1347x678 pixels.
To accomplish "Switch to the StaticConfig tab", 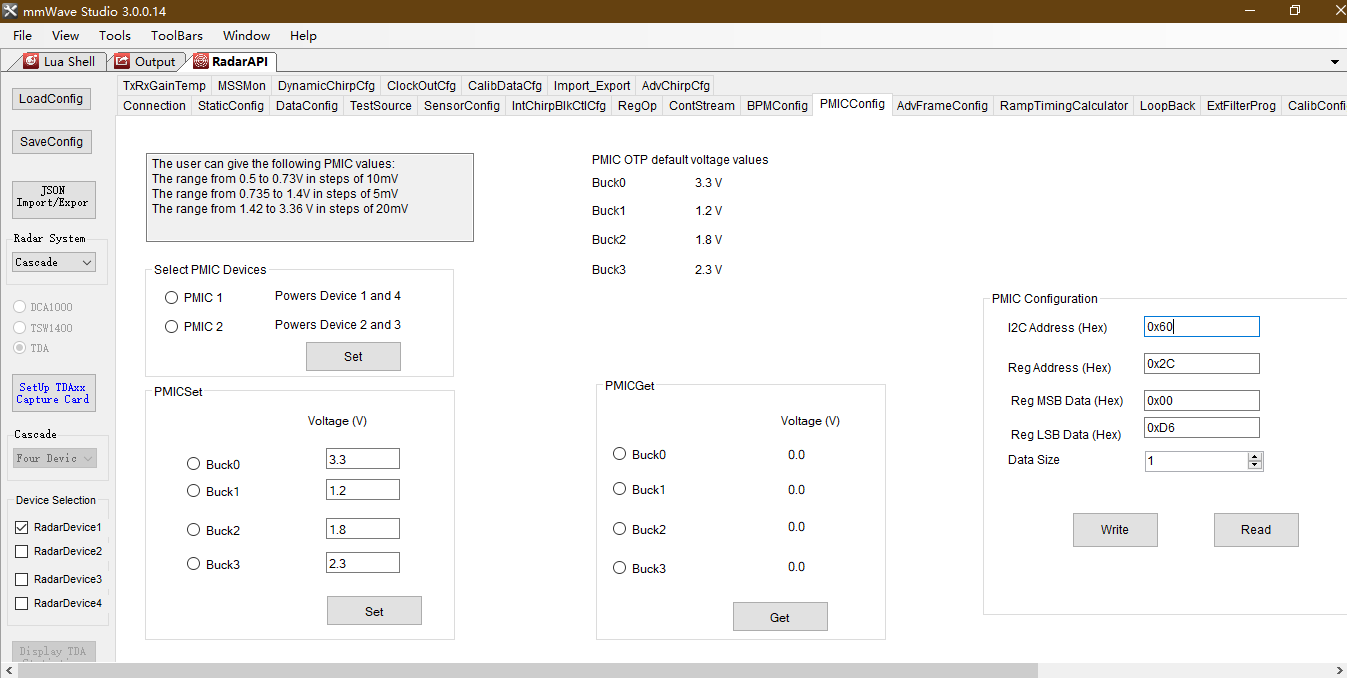I will tap(231, 105).
